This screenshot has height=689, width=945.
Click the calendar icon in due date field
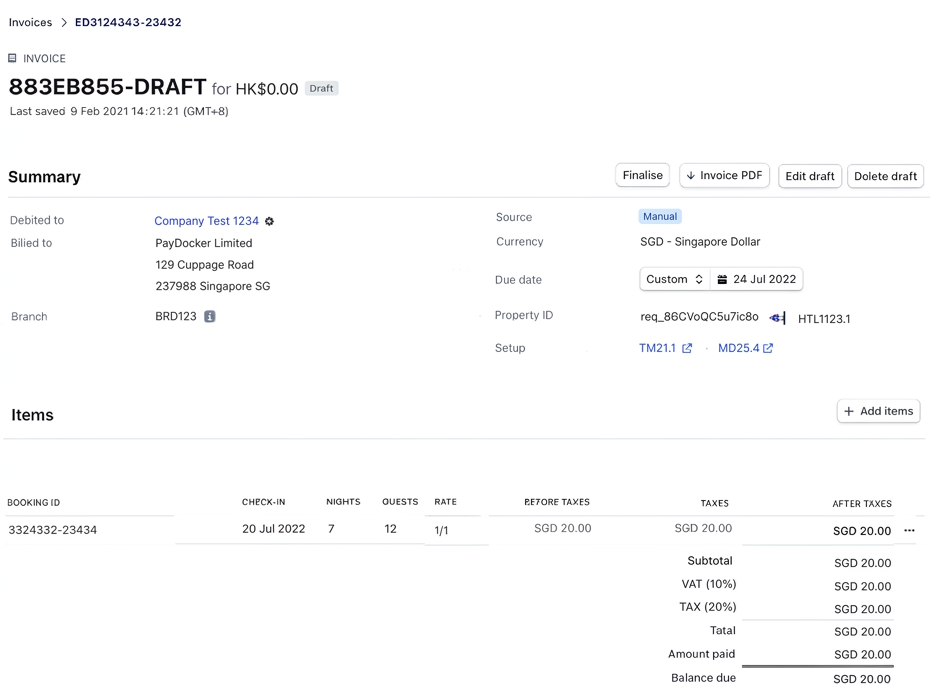pyautogui.click(x=722, y=279)
